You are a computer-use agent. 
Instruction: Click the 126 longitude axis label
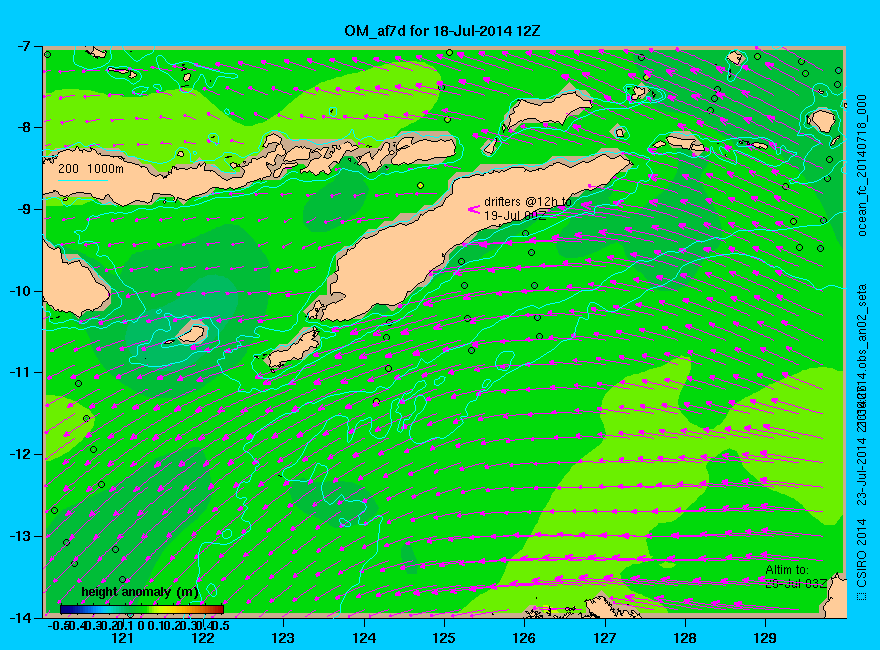524,638
